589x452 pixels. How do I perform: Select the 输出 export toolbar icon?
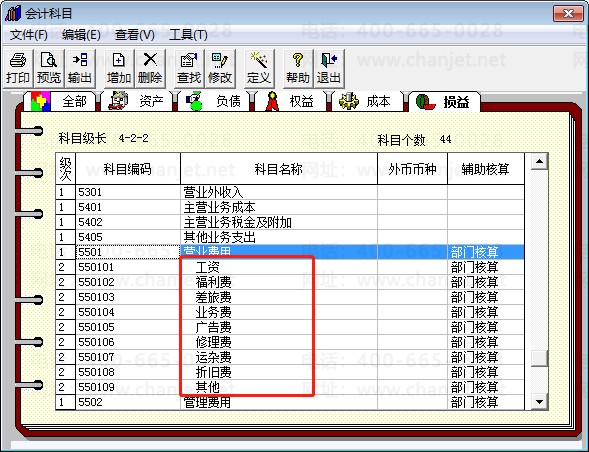tap(80, 68)
